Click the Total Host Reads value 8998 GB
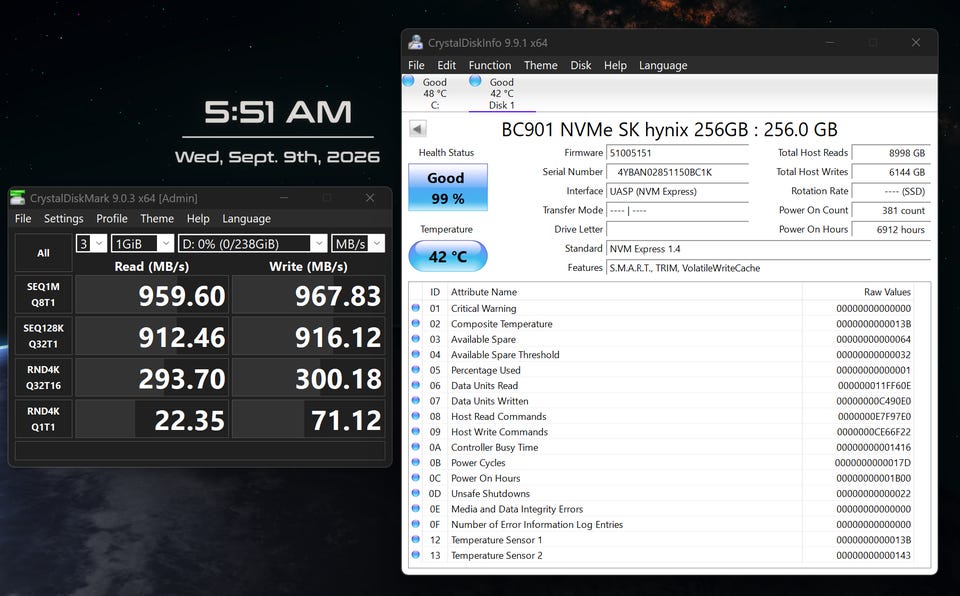This screenshot has width=960, height=596. point(891,153)
